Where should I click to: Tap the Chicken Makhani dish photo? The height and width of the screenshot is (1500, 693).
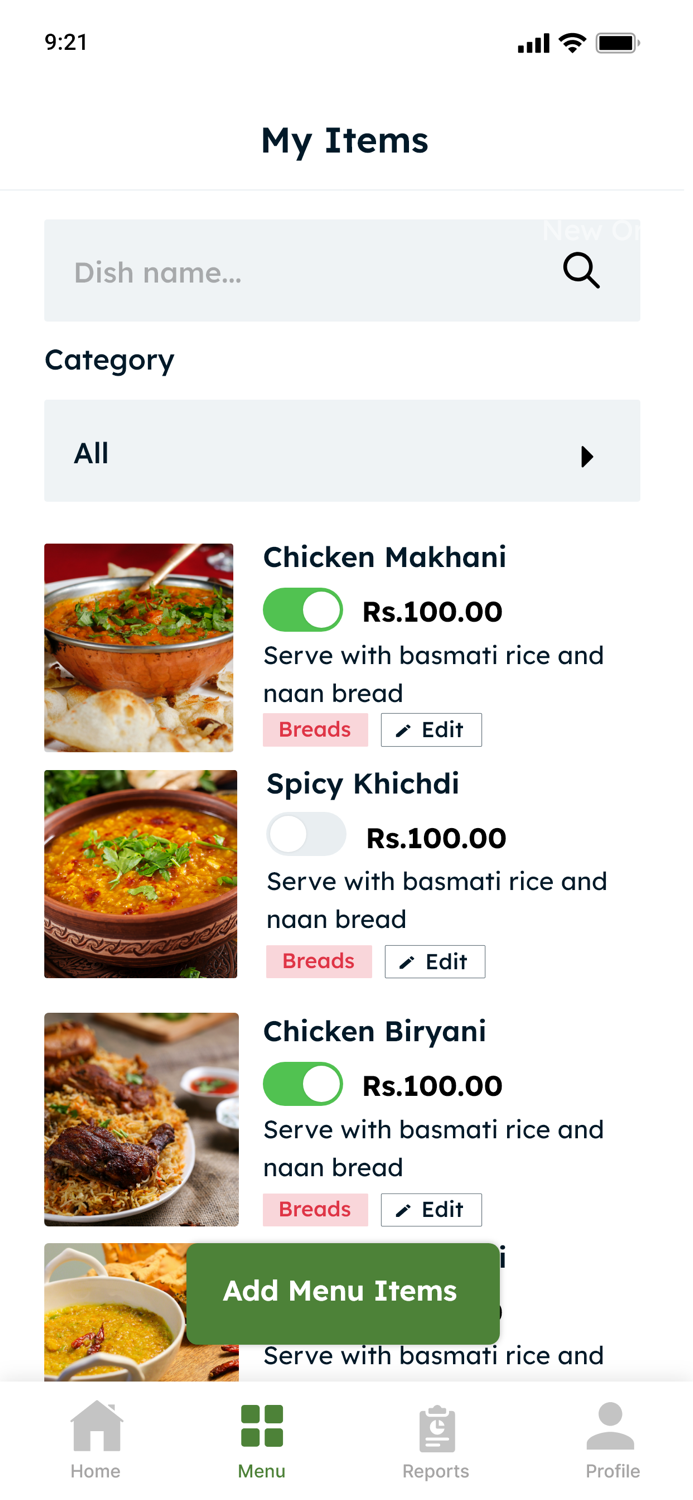(139, 647)
